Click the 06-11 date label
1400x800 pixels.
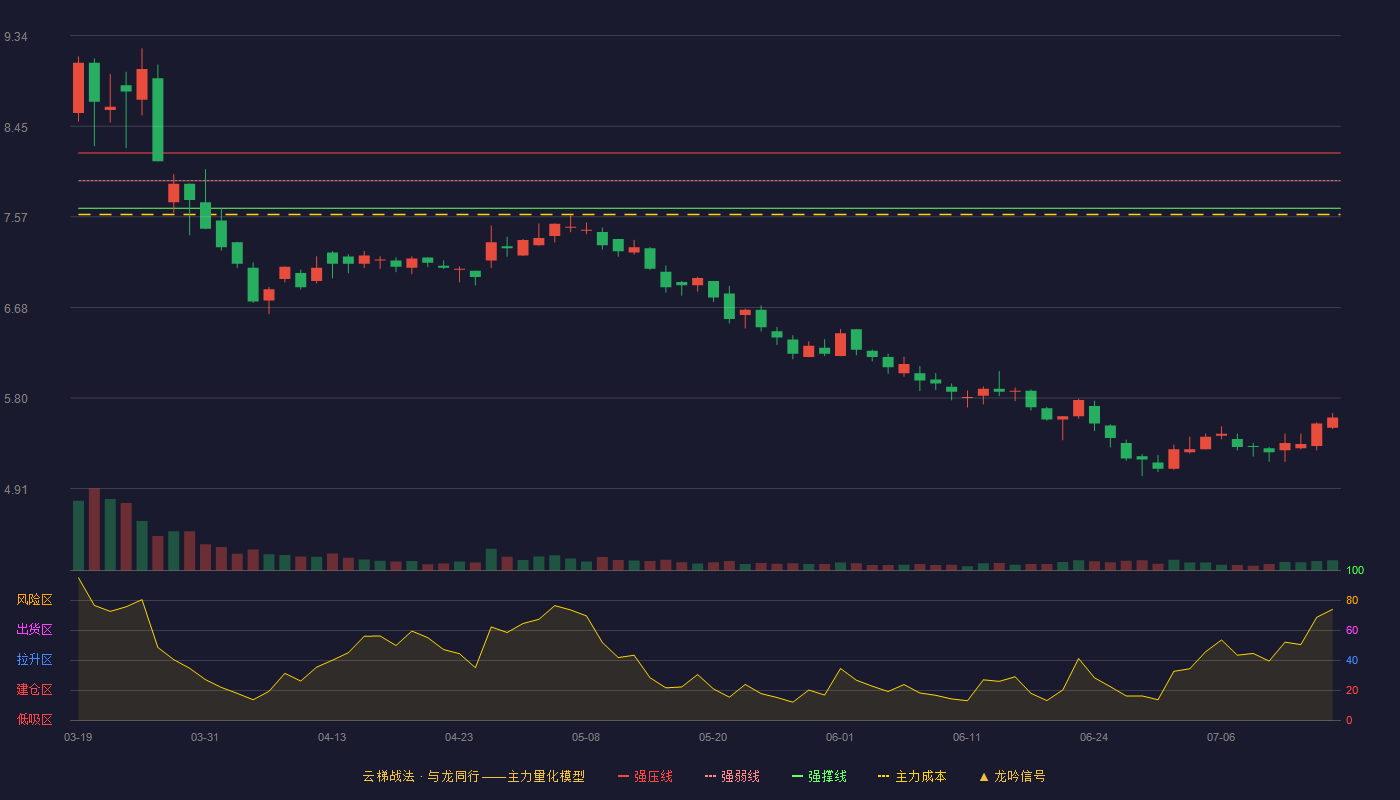point(967,737)
